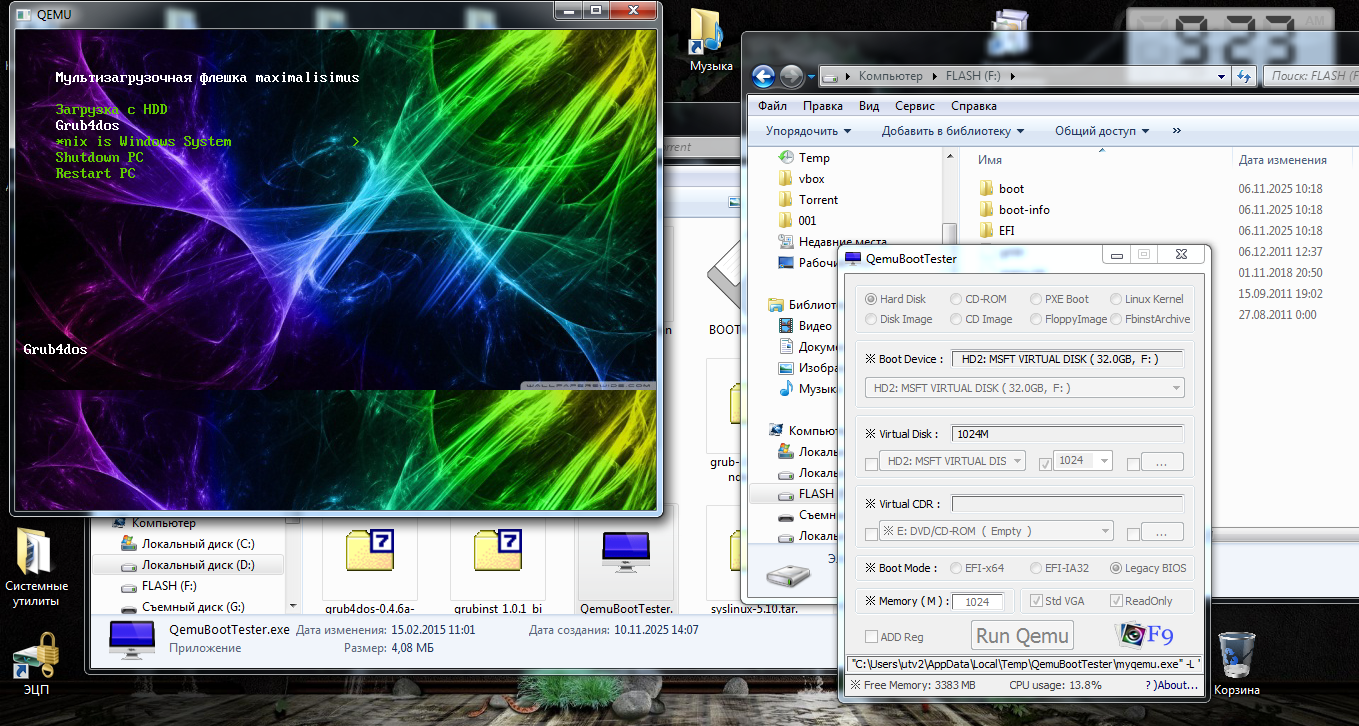Select the Legacy BIOS boot mode
This screenshot has height=726, width=1359.
[1116, 568]
